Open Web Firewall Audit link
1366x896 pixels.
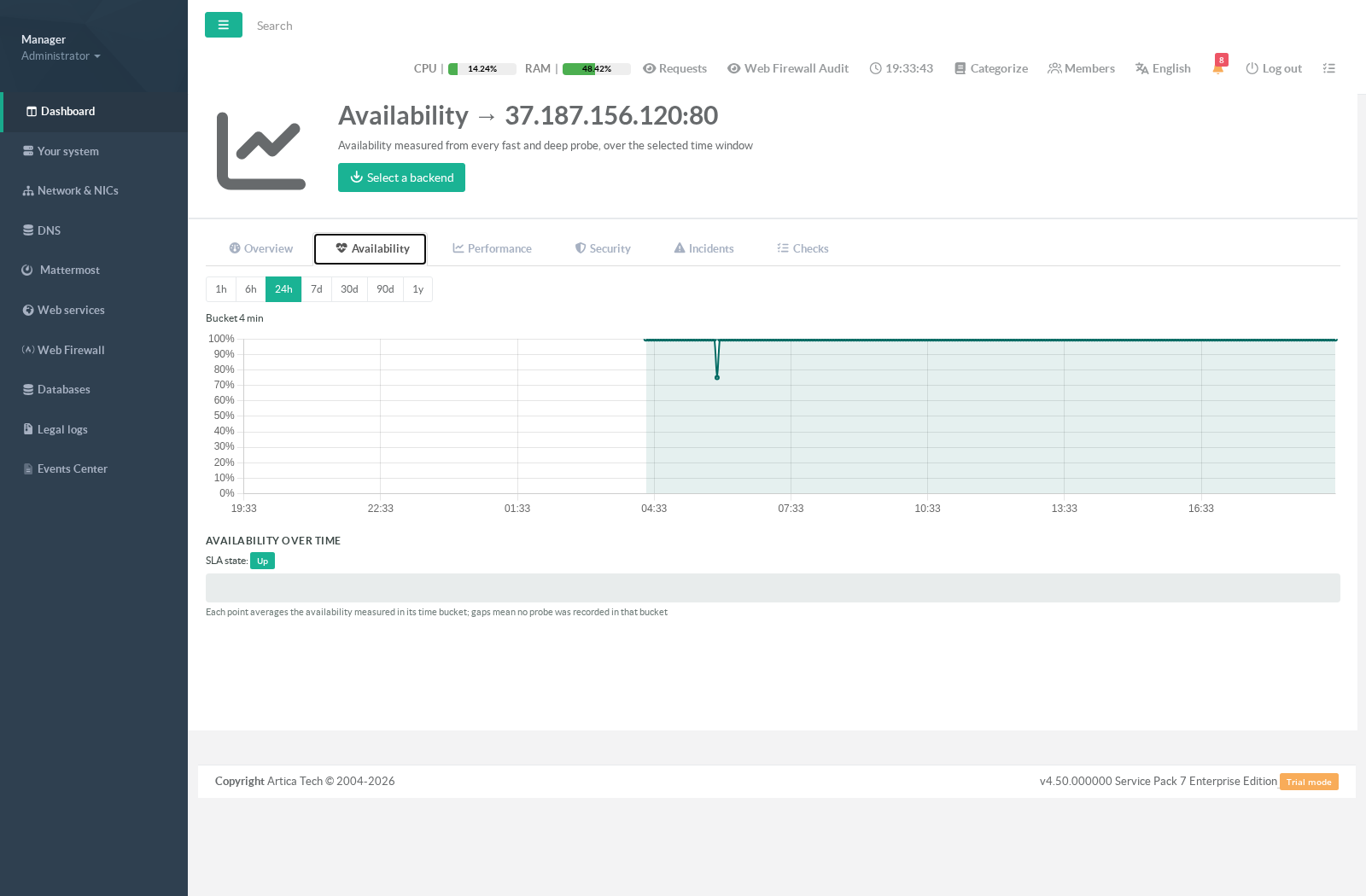tap(788, 68)
